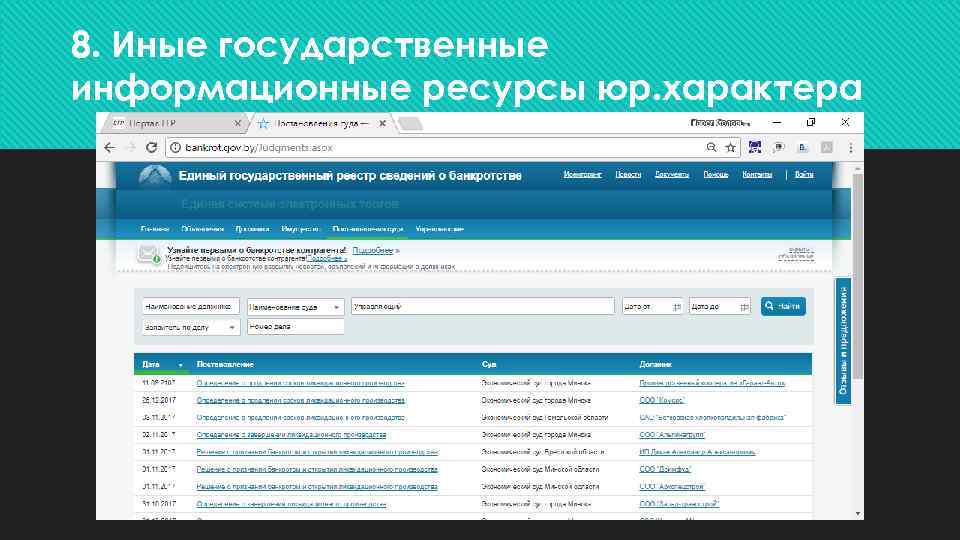Click the 'Помощь' header link
Screen dimensions: 960x540
point(716,174)
